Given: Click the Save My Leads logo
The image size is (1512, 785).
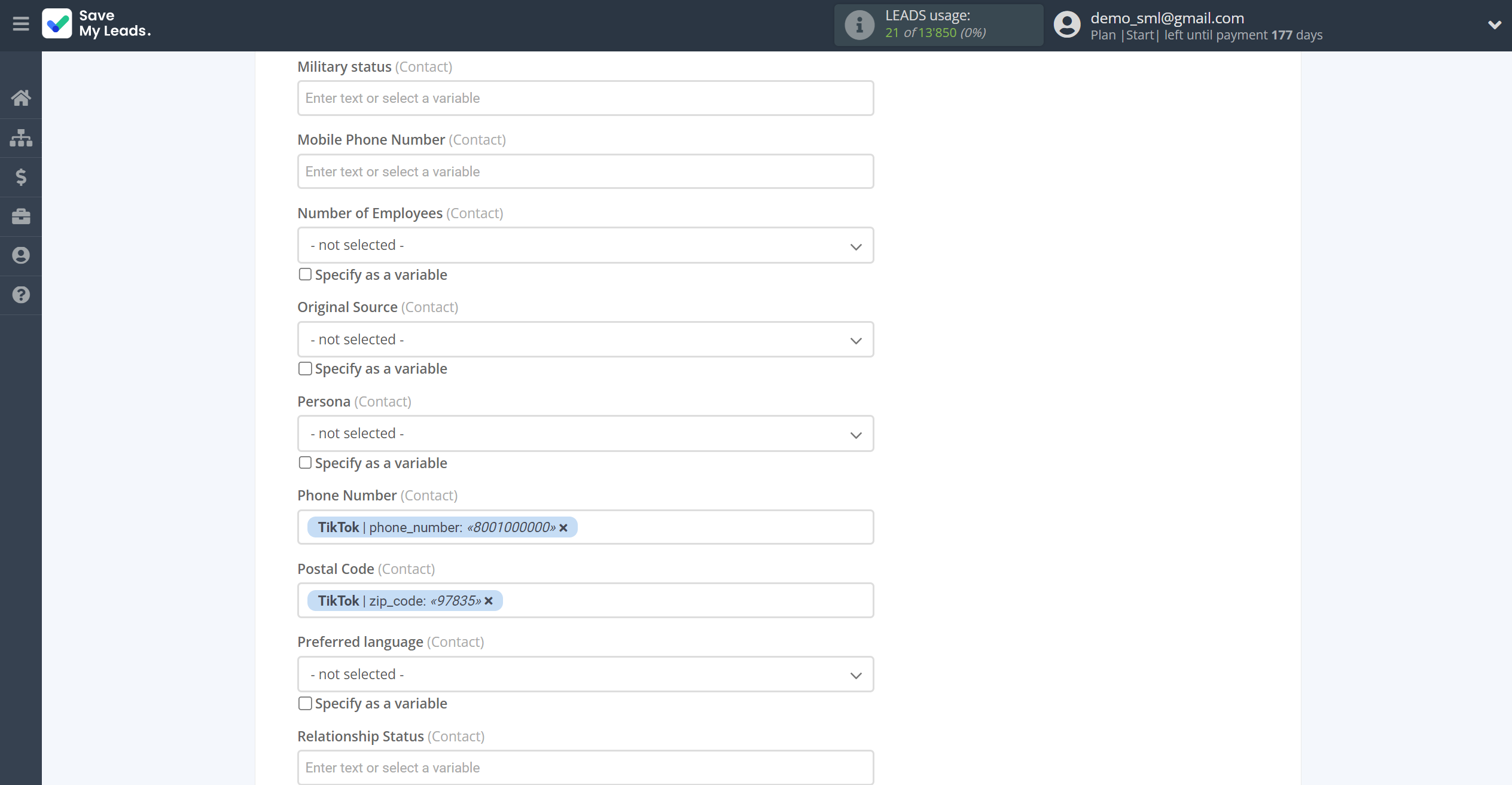Looking at the screenshot, I should click(x=97, y=24).
